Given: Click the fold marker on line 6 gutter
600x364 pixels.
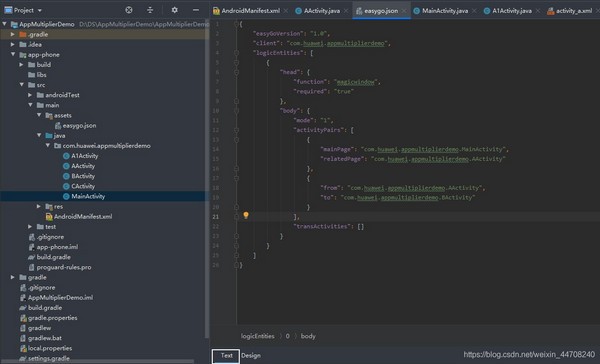Looking at the screenshot, I should [x=236, y=72].
